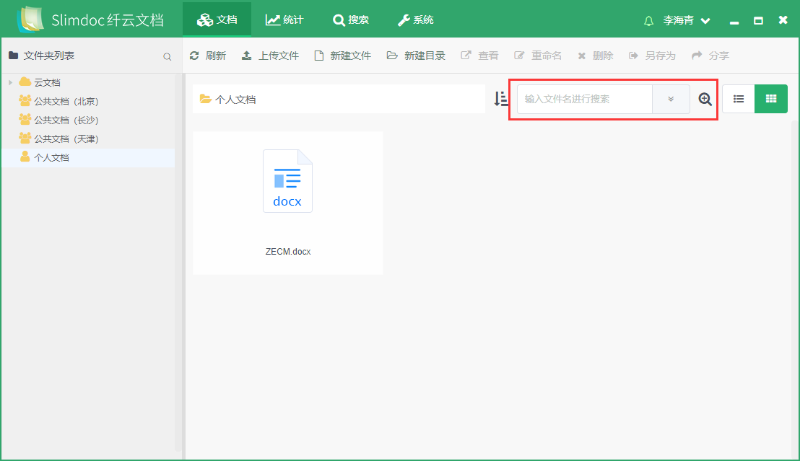Switch to grid thumbnail view

771,99
